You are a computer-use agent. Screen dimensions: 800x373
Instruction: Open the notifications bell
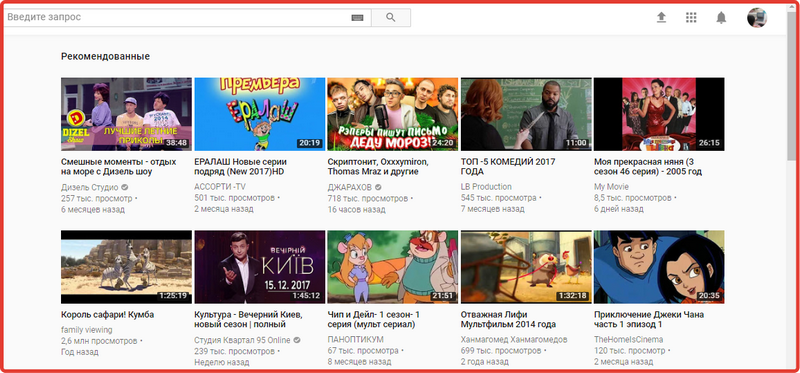tap(721, 18)
